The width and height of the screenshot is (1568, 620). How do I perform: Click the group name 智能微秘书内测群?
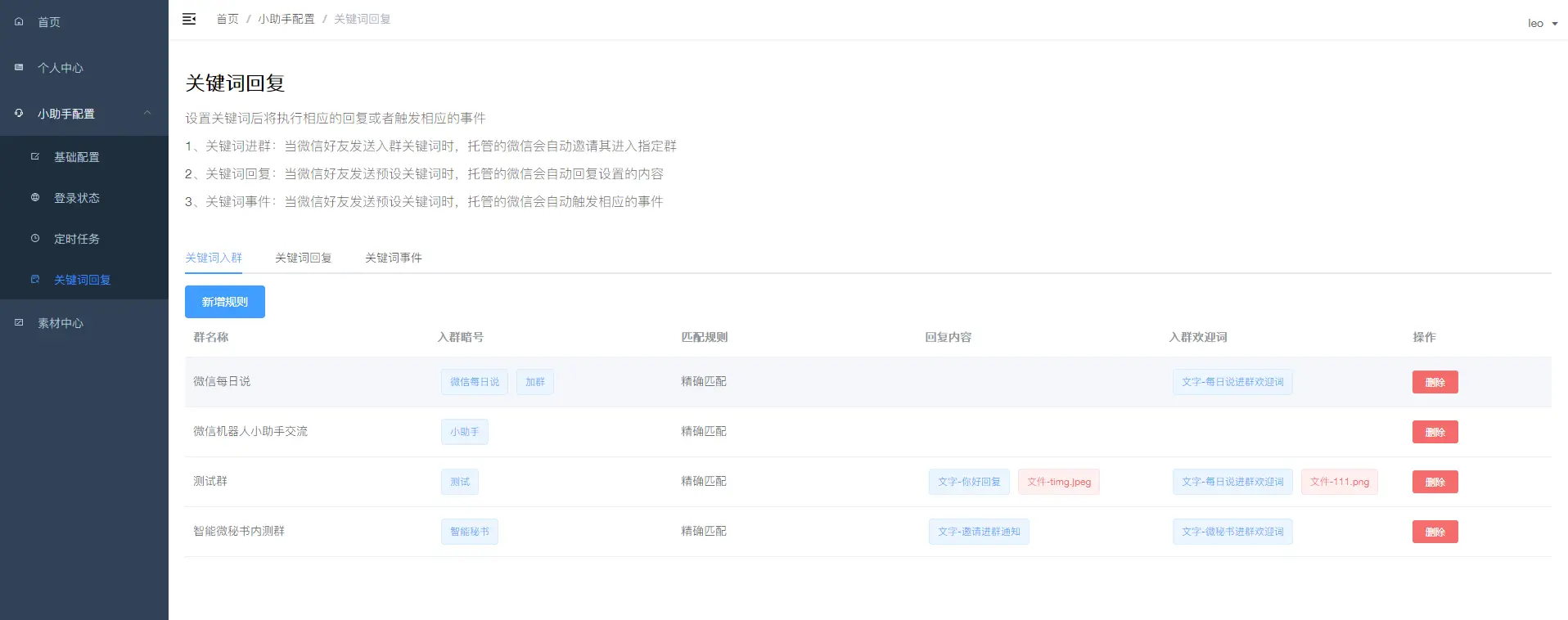pyautogui.click(x=239, y=531)
